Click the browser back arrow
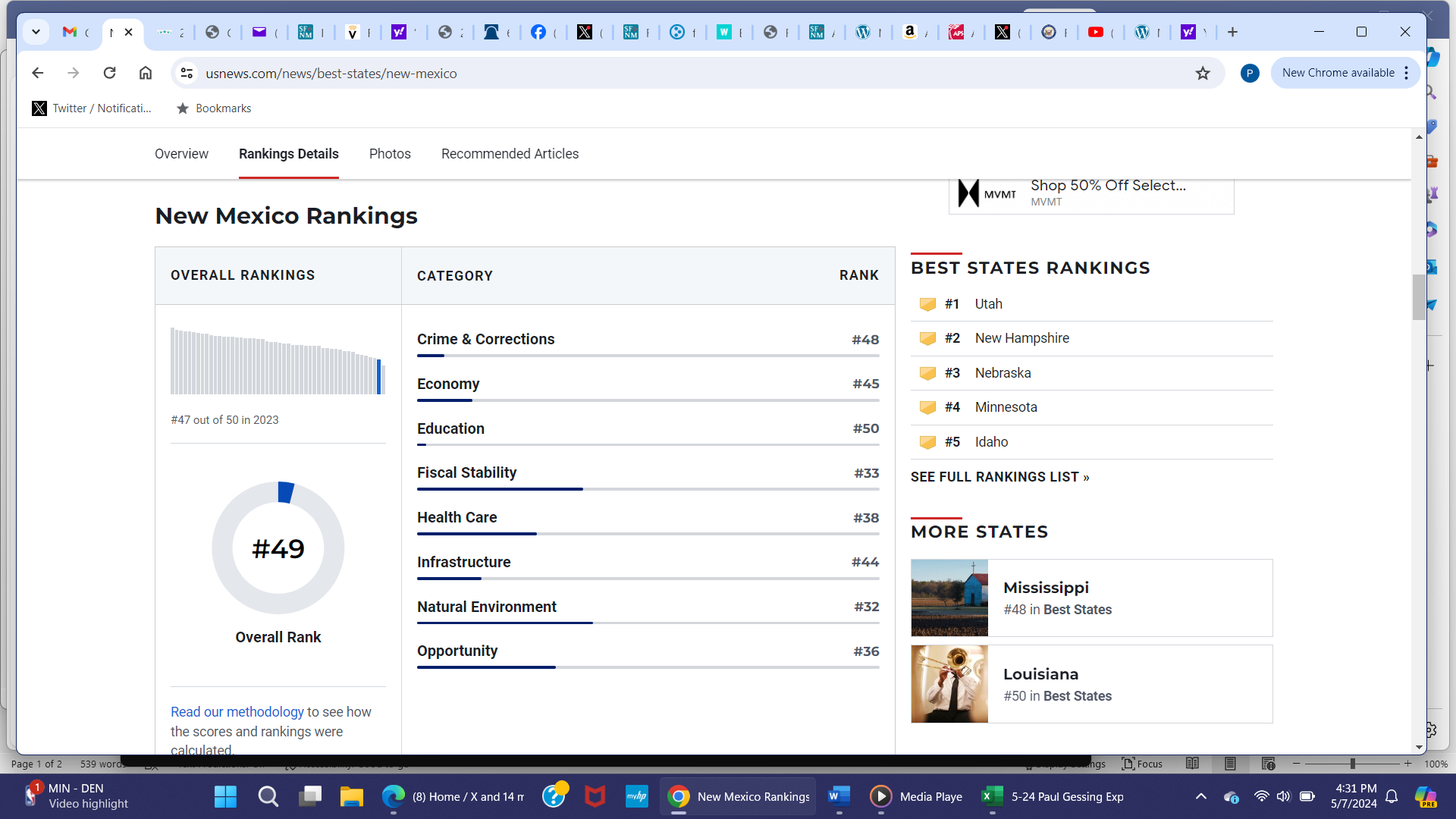 point(37,73)
